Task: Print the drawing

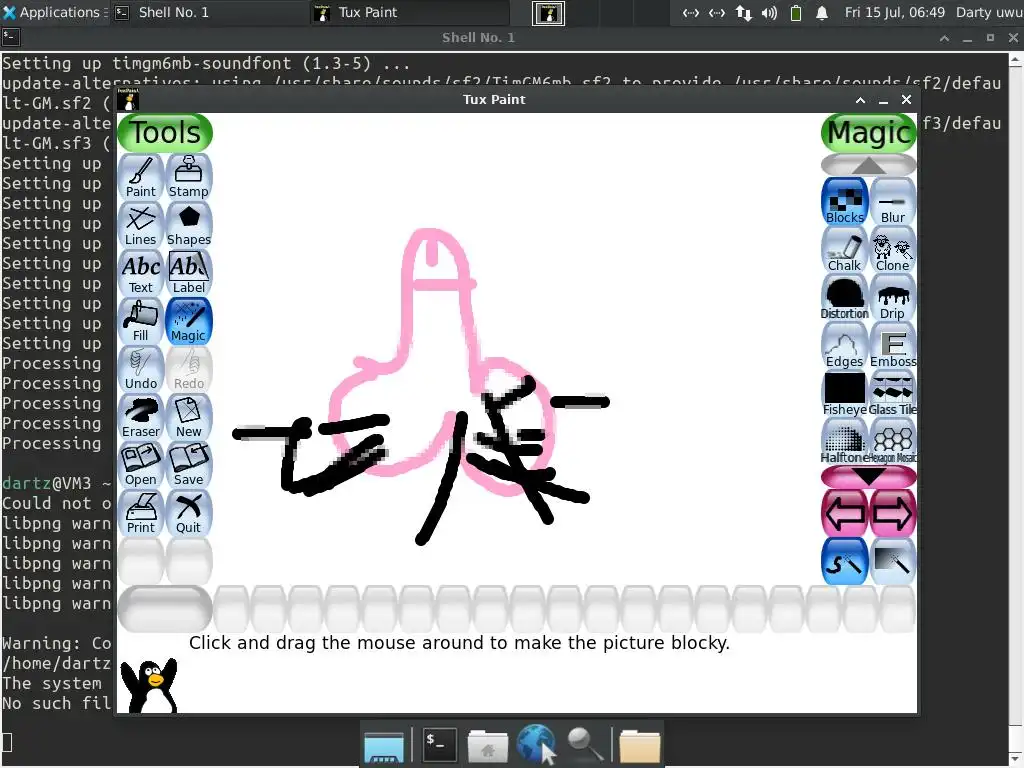Action: pyautogui.click(x=140, y=513)
